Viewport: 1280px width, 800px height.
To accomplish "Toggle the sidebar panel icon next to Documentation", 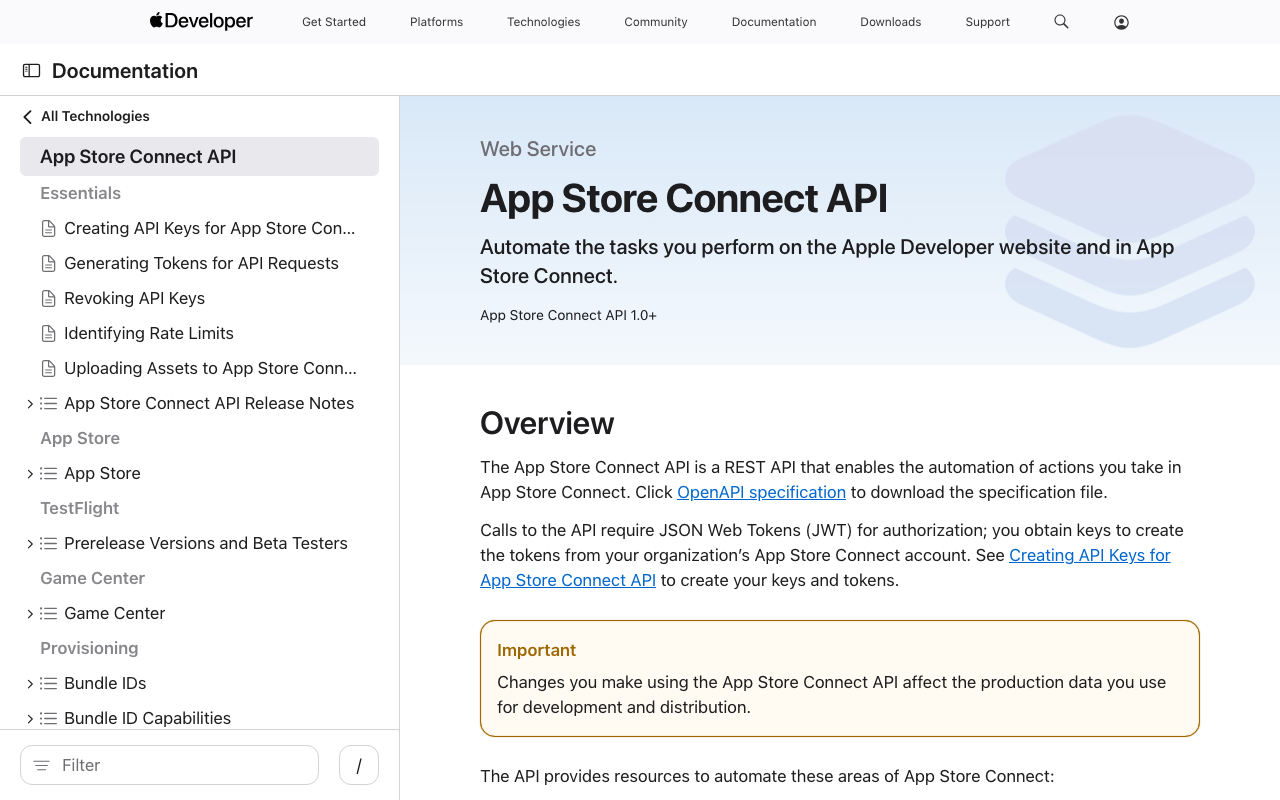I will coord(31,70).
